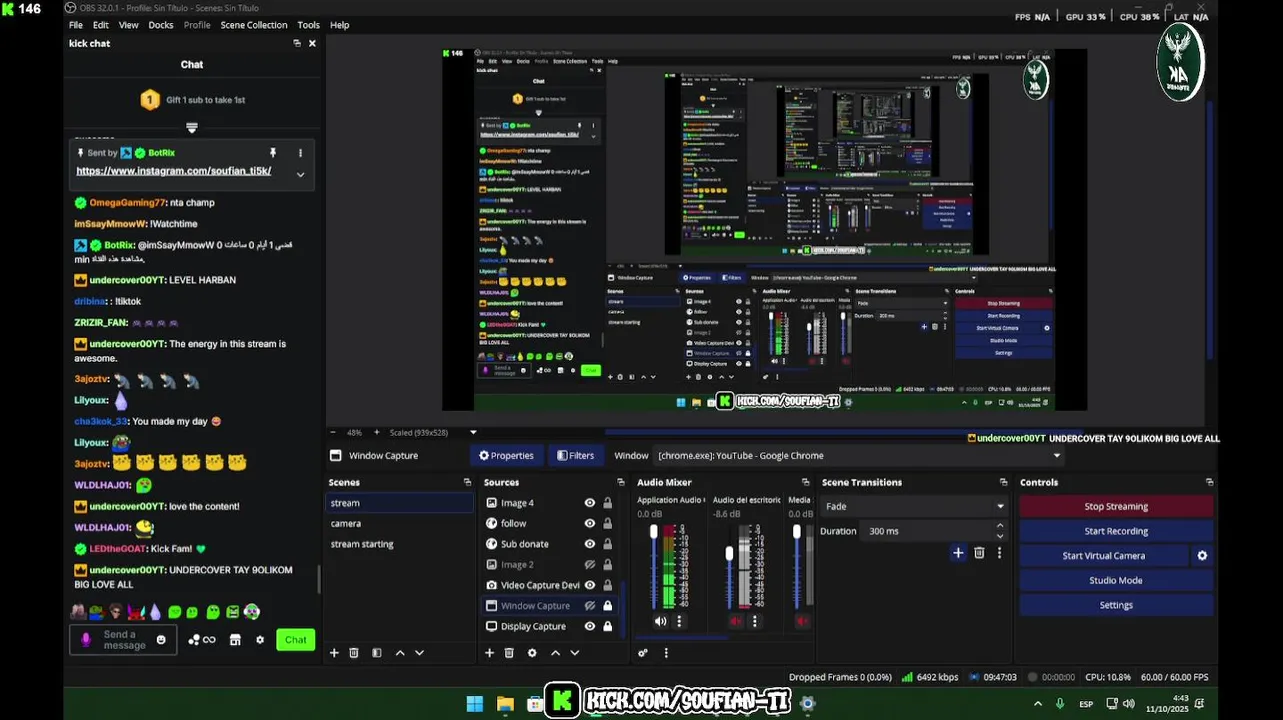Increase transition duration stepper arrow
Viewport: 1283px width, 720px height.
pos(999,527)
